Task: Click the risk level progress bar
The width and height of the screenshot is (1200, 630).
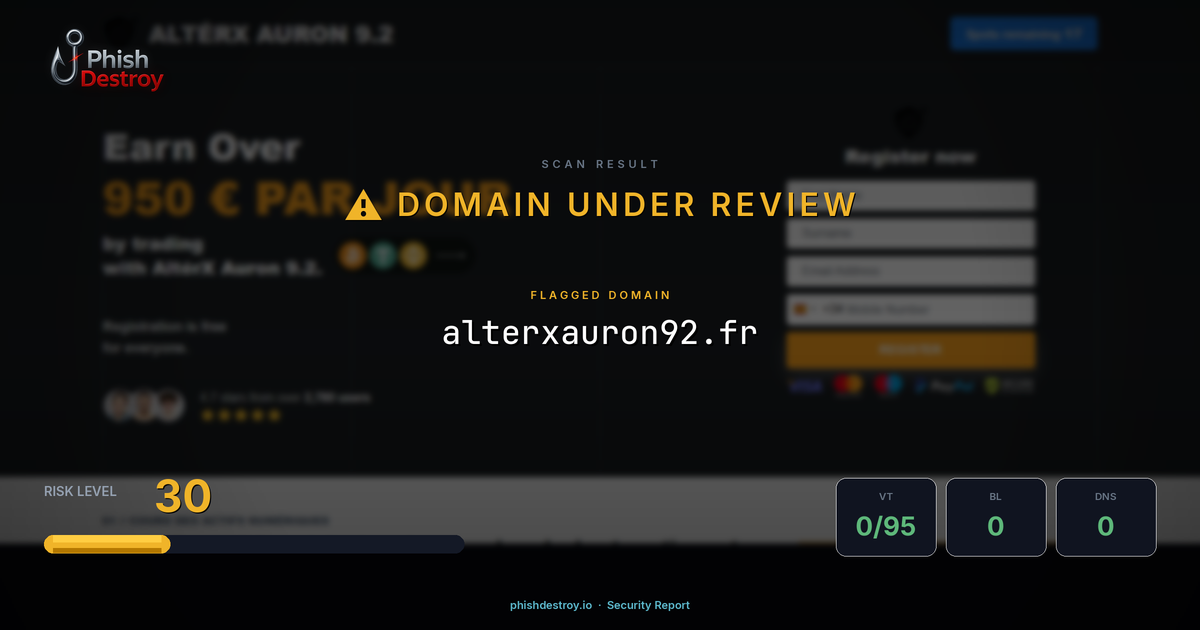Action: (254, 544)
